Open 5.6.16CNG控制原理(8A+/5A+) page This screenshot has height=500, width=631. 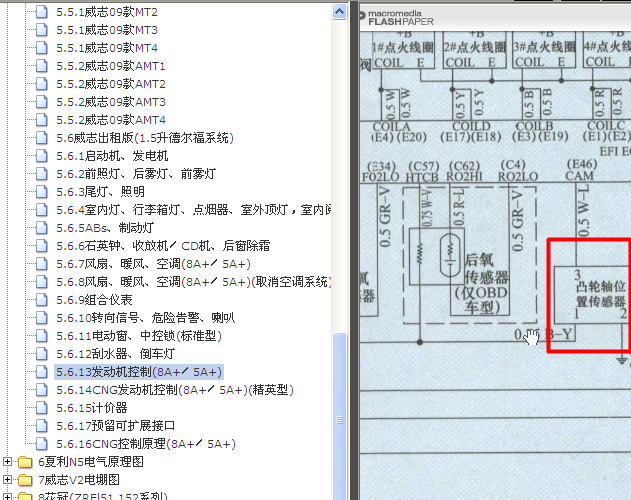pos(146,444)
